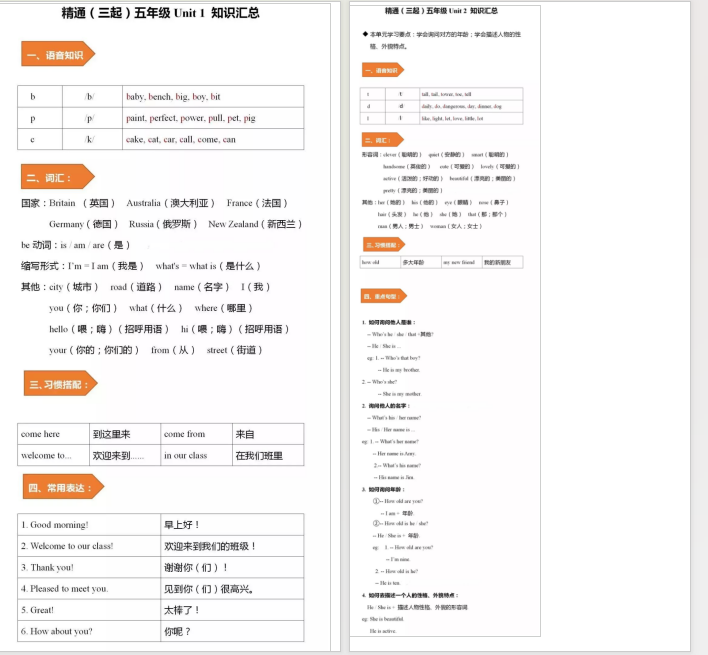Click the 'in our class' table cell
Viewport: 708px width, 655px height.
[196, 455]
